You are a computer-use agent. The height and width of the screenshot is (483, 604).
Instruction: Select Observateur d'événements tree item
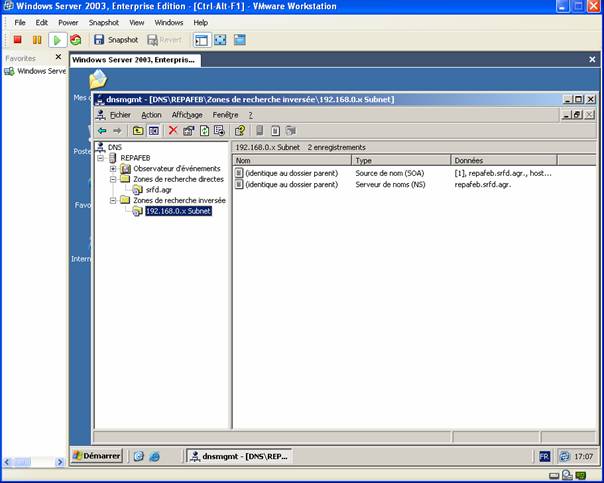coord(177,169)
